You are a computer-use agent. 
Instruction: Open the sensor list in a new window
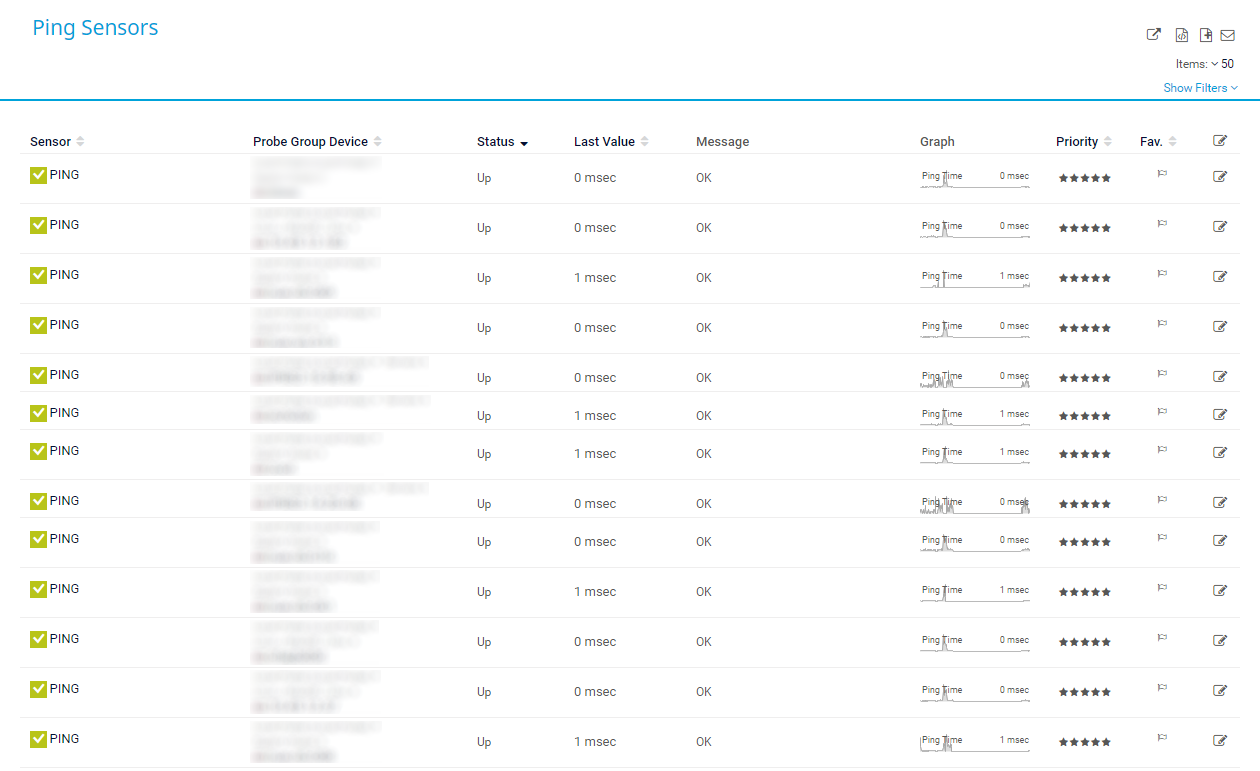1153,35
